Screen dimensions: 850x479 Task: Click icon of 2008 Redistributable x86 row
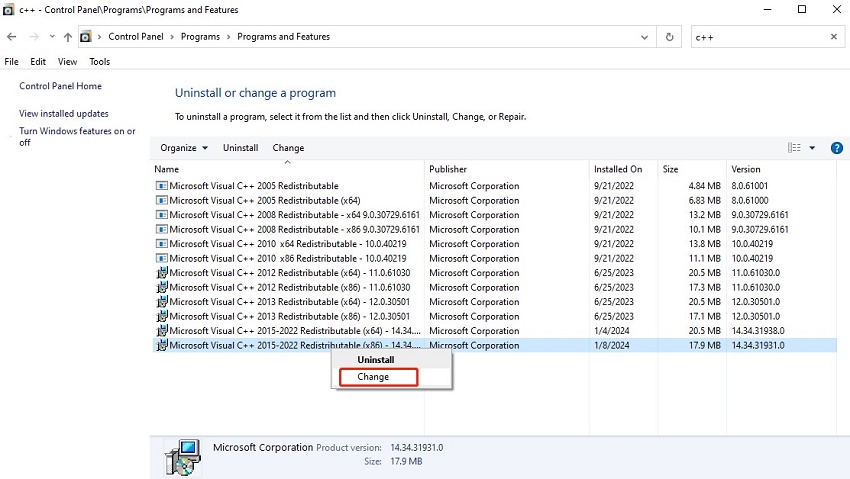(x=162, y=230)
